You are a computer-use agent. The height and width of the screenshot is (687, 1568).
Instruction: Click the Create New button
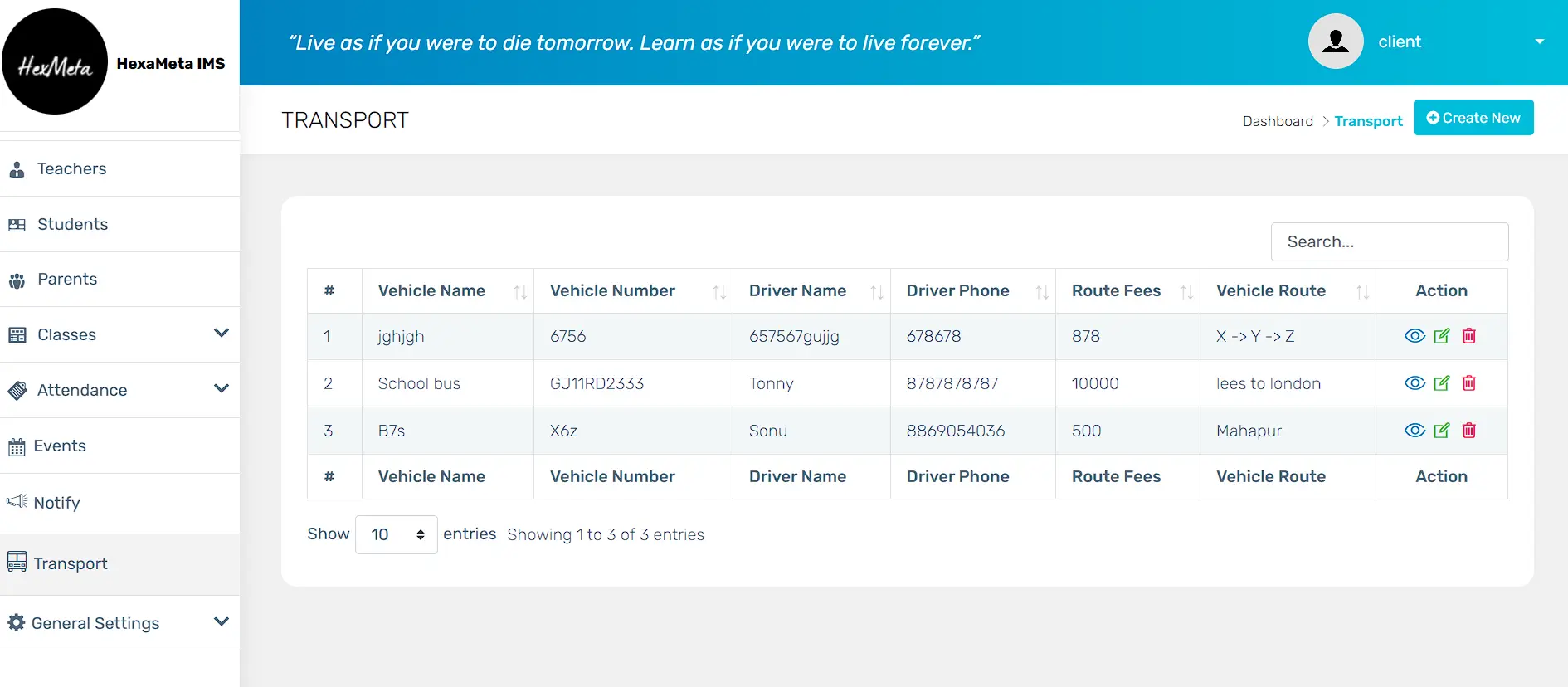coord(1473,118)
